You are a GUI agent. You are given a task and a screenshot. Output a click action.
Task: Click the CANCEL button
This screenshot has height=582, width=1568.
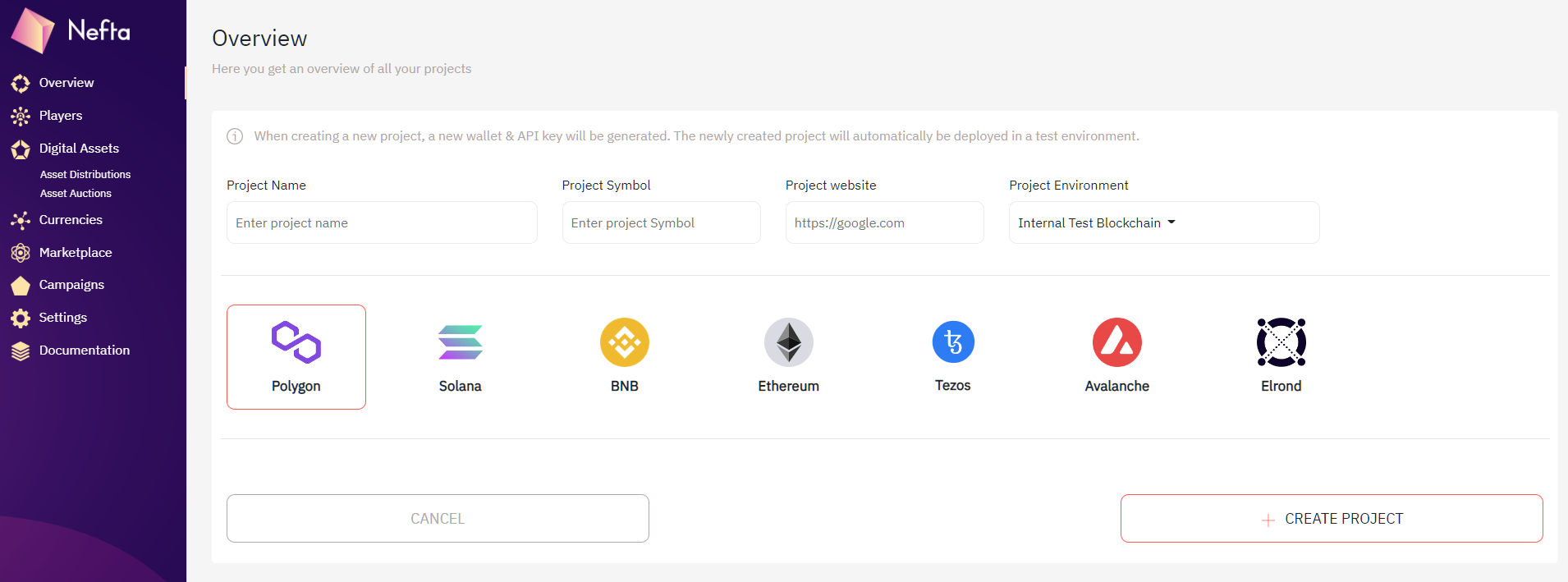[x=438, y=518]
